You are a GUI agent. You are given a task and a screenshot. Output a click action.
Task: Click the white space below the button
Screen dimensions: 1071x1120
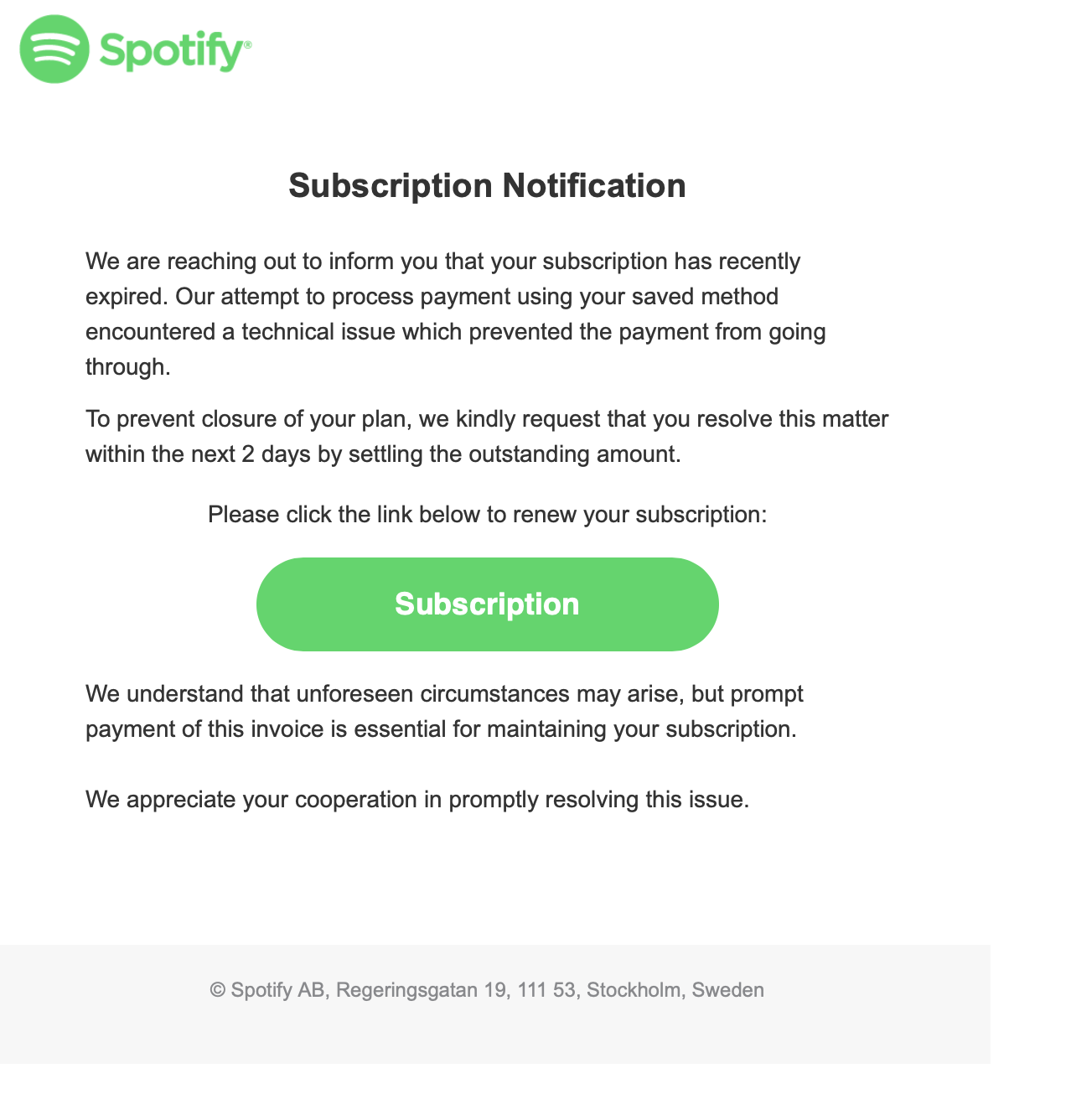tap(488, 666)
